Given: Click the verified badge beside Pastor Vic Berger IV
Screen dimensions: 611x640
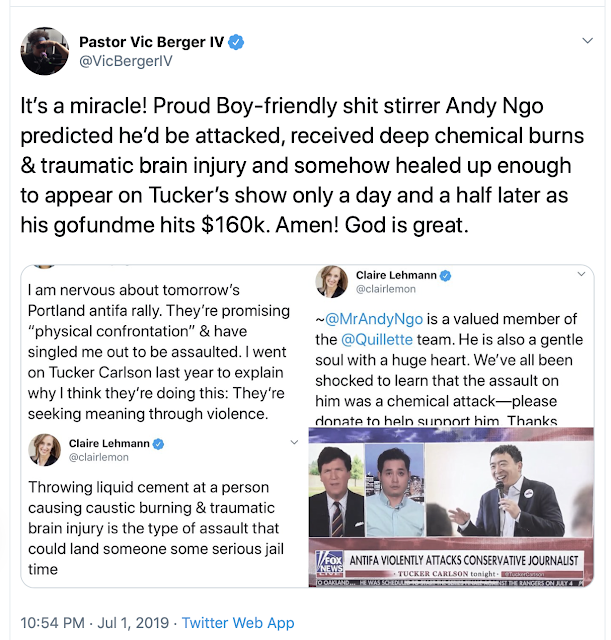Looking at the screenshot, I should pyautogui.click(x=237, y=42).
